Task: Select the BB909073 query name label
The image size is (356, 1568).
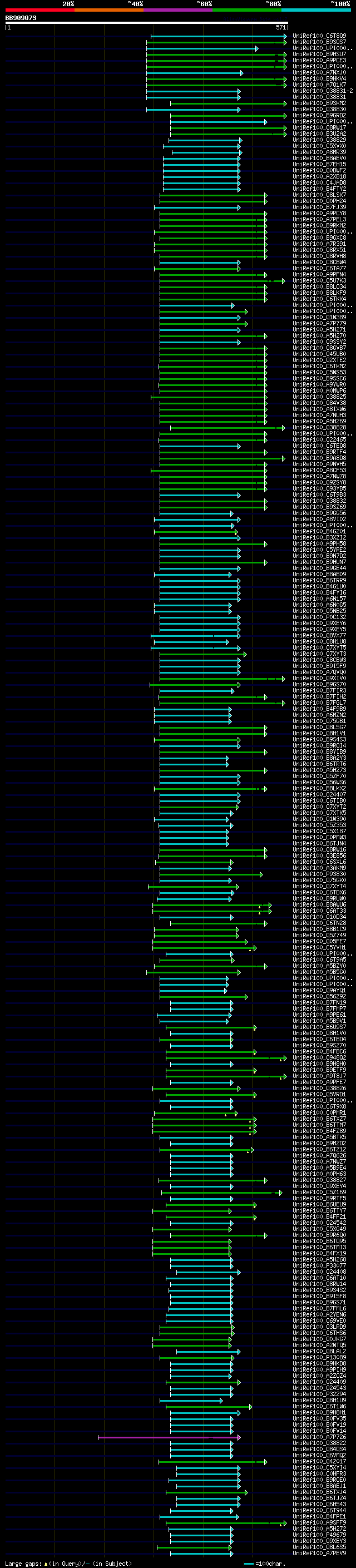Action: click(21, 18)
